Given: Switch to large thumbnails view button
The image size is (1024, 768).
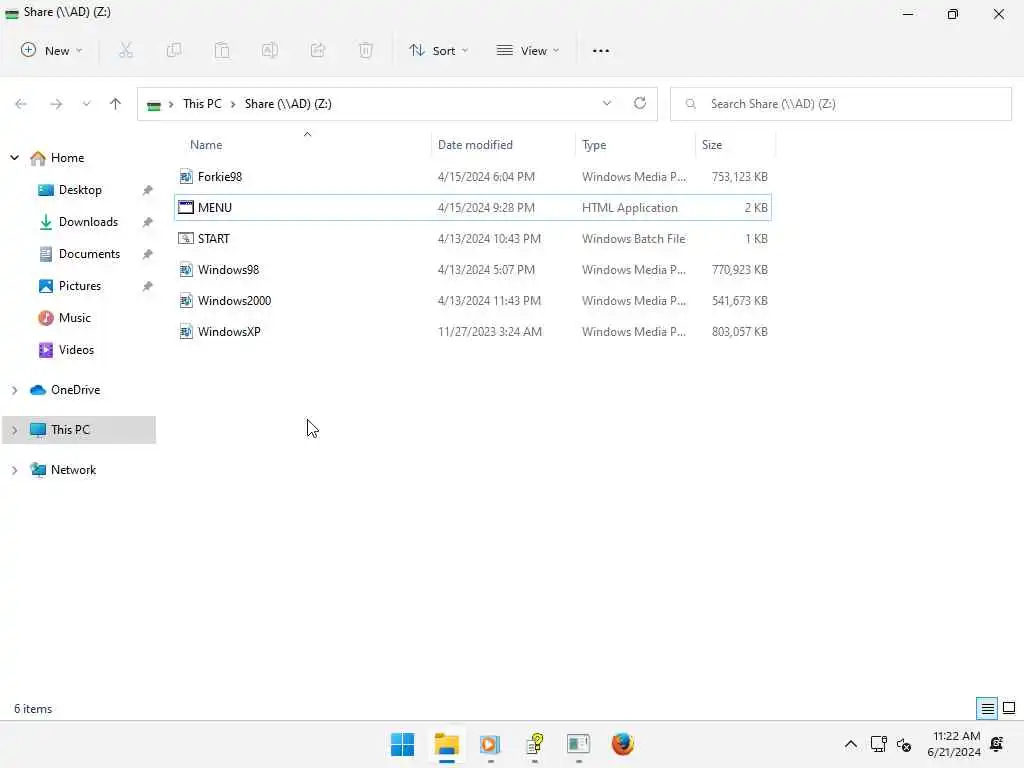Looking at the screenshot, I should (x=1009, y=708).
